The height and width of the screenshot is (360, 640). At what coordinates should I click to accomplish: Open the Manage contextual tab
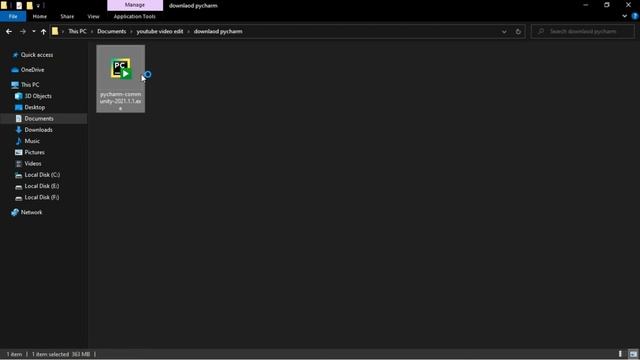pos(135,5)
